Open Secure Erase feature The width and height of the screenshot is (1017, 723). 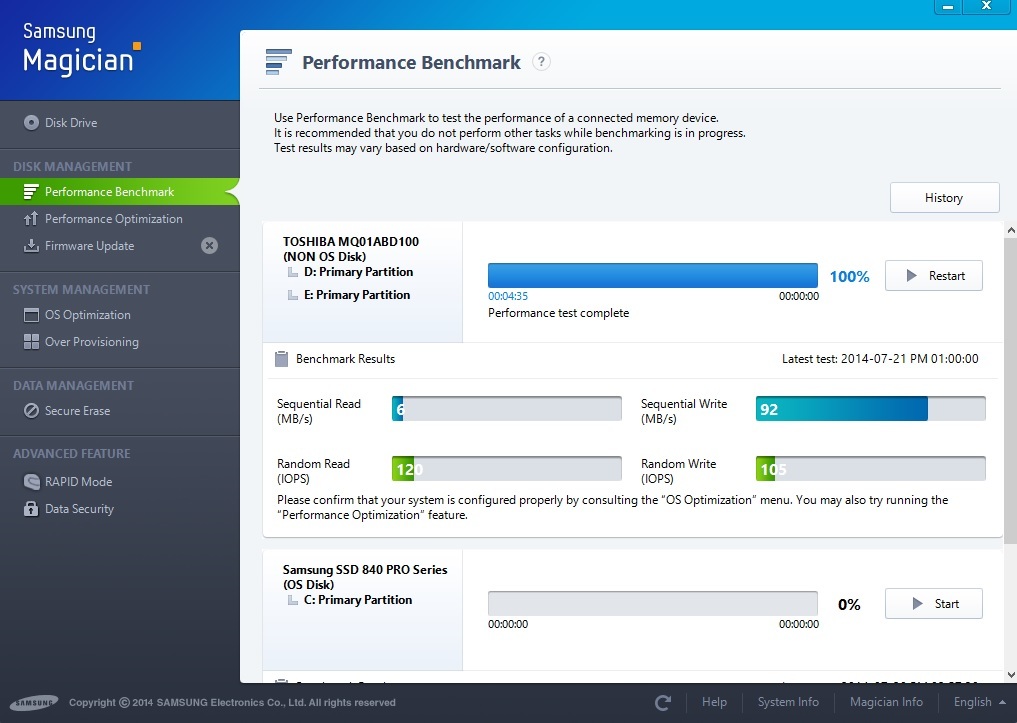pyautogui.click(x=77, y=411)
